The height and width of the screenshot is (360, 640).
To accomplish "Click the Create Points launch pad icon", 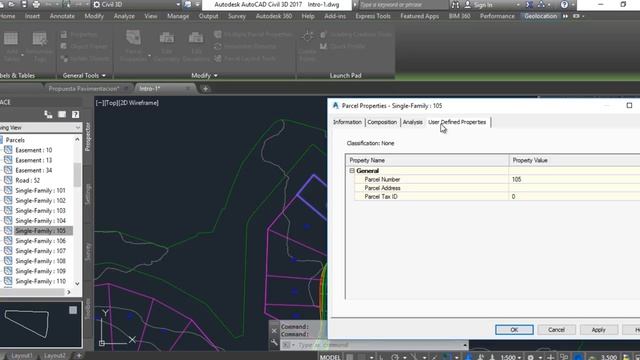I will (x=308, y=37).
